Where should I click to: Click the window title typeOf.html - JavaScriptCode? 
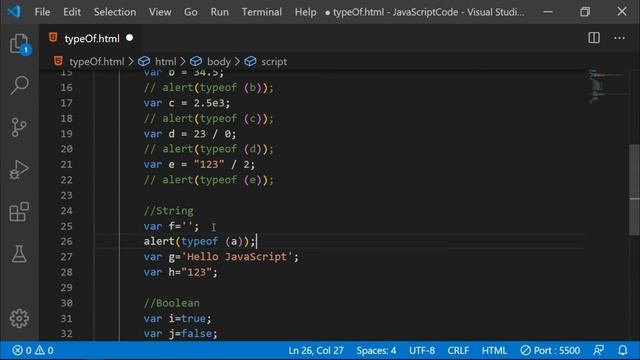coord(425,12)
